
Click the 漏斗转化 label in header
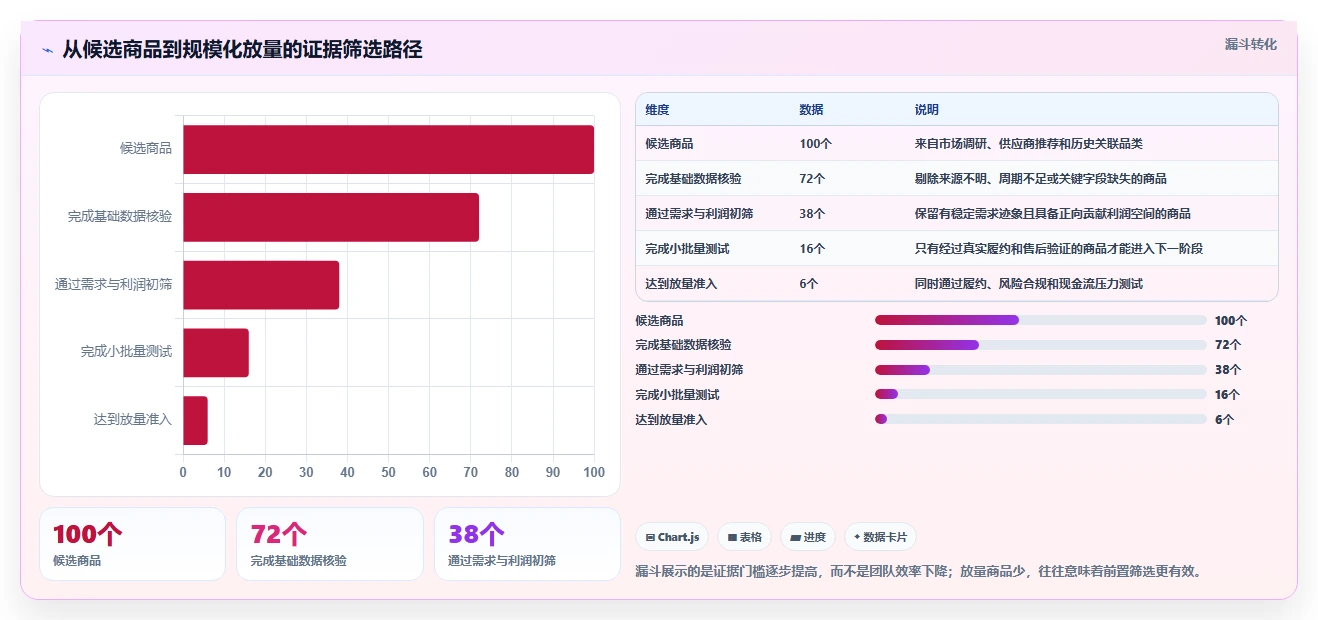coord(1251,44)
